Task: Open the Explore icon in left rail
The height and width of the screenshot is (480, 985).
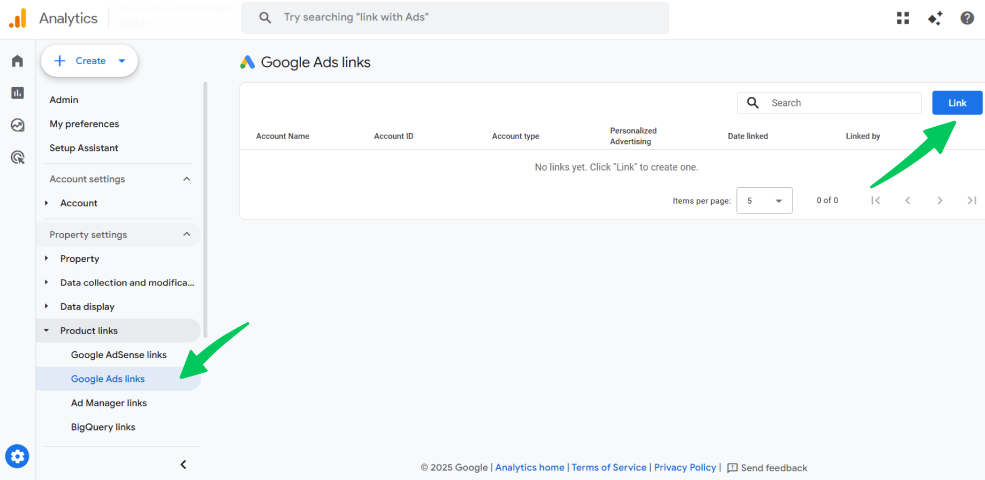Action: (x=18, y=125)
